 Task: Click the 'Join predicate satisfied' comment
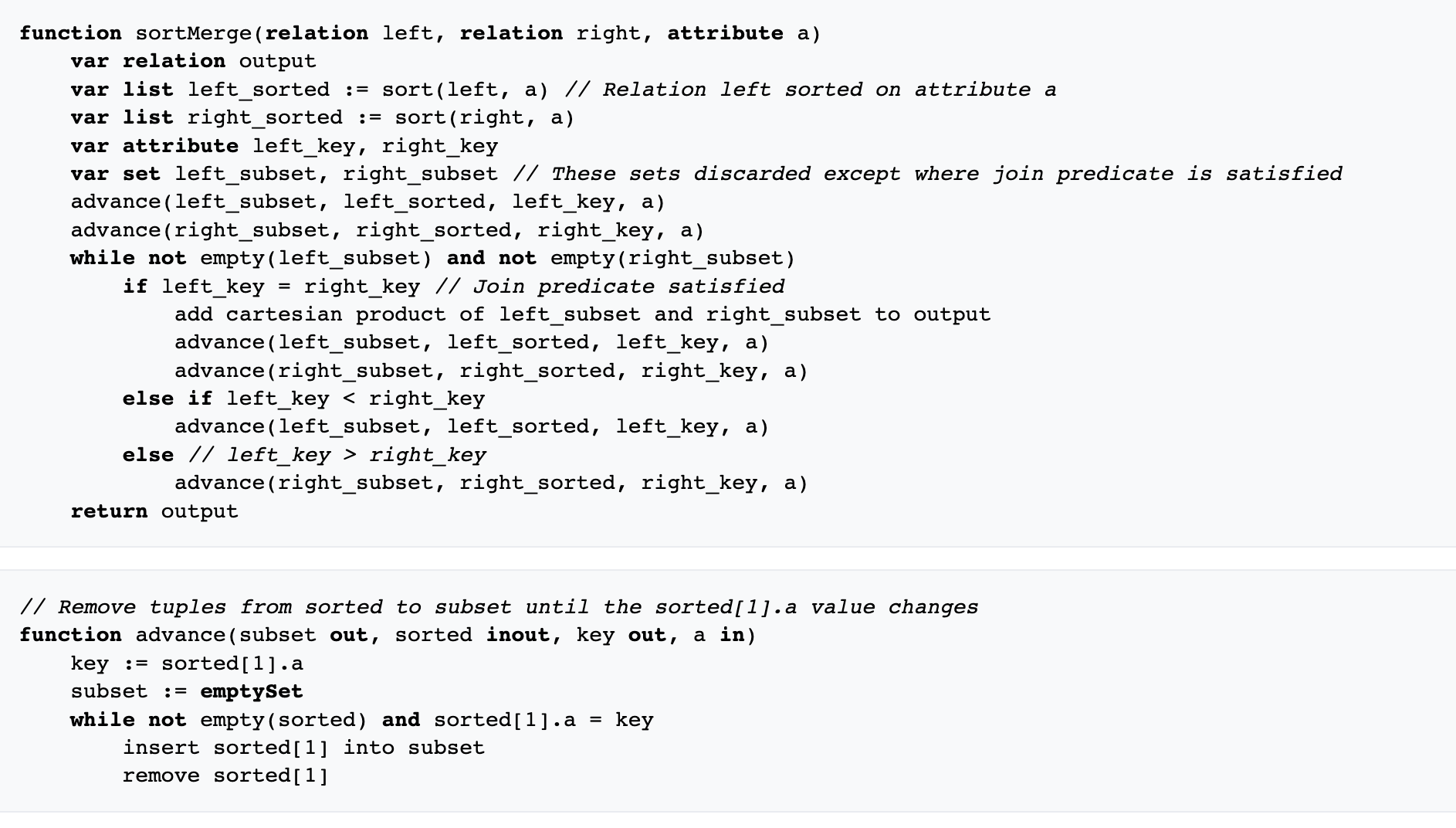pyautogui.click(x=610, y=287)
